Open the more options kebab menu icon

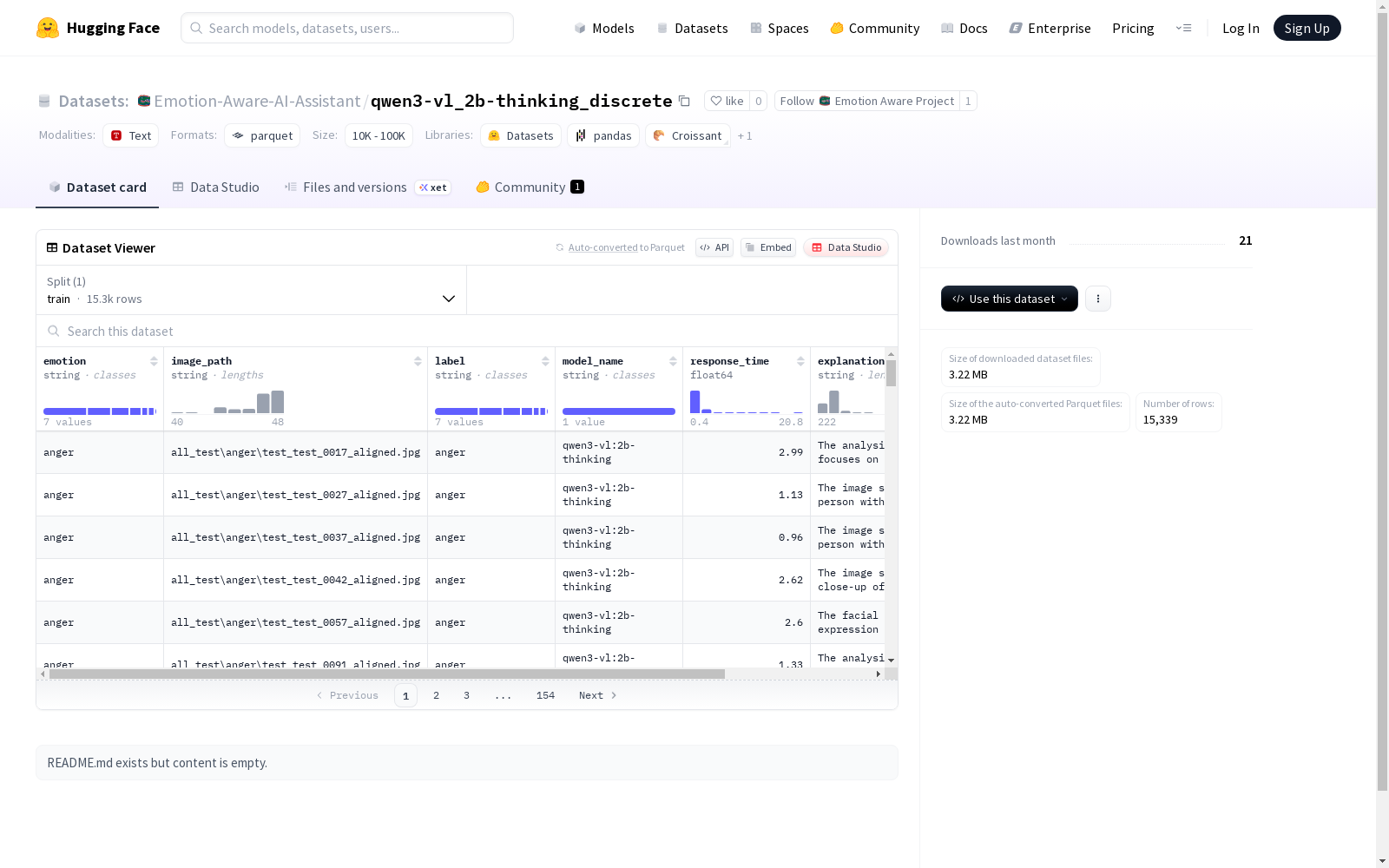pos(1098,299)
